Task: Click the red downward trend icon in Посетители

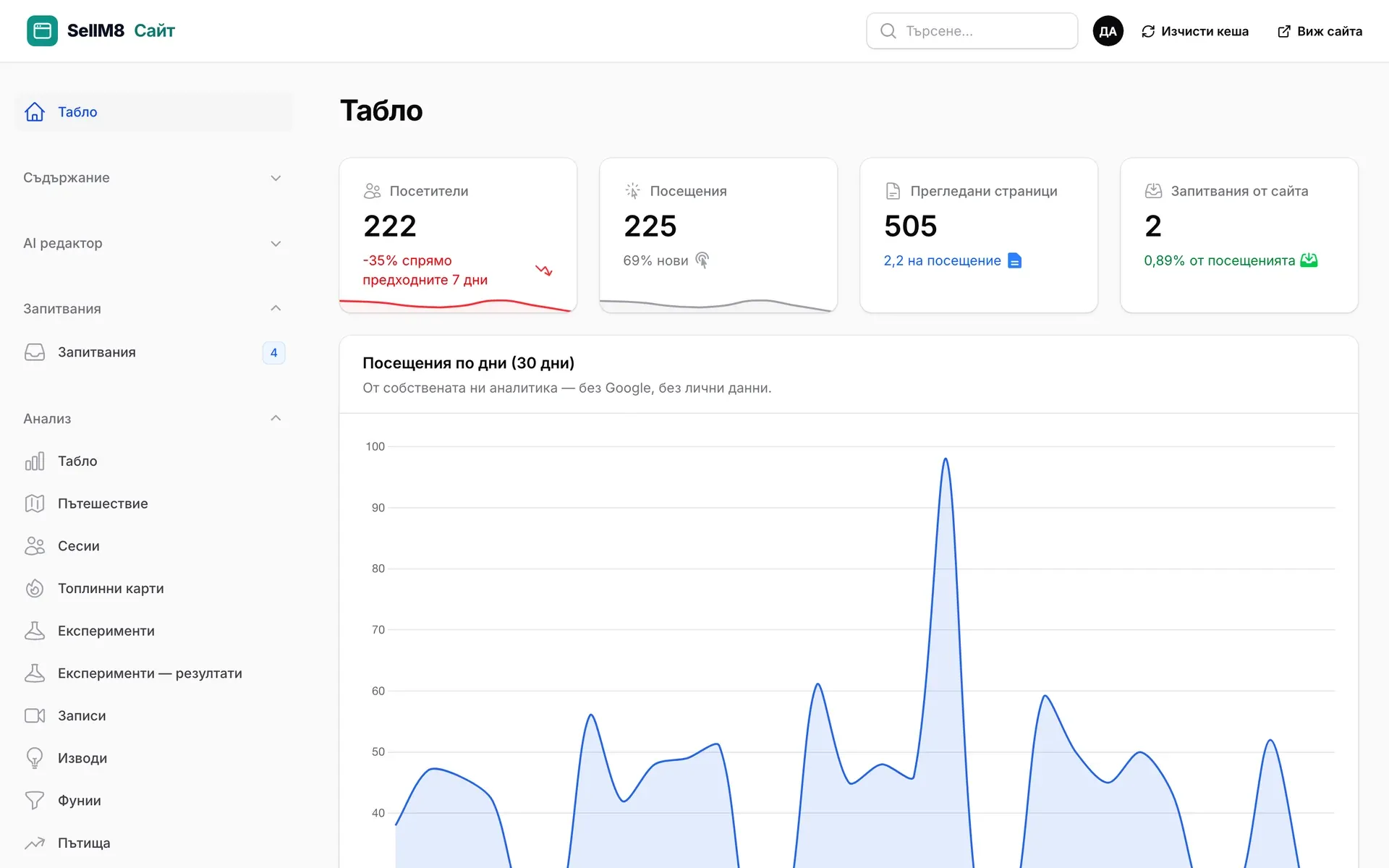Action: pyautogui.click(x=544, y=271)
